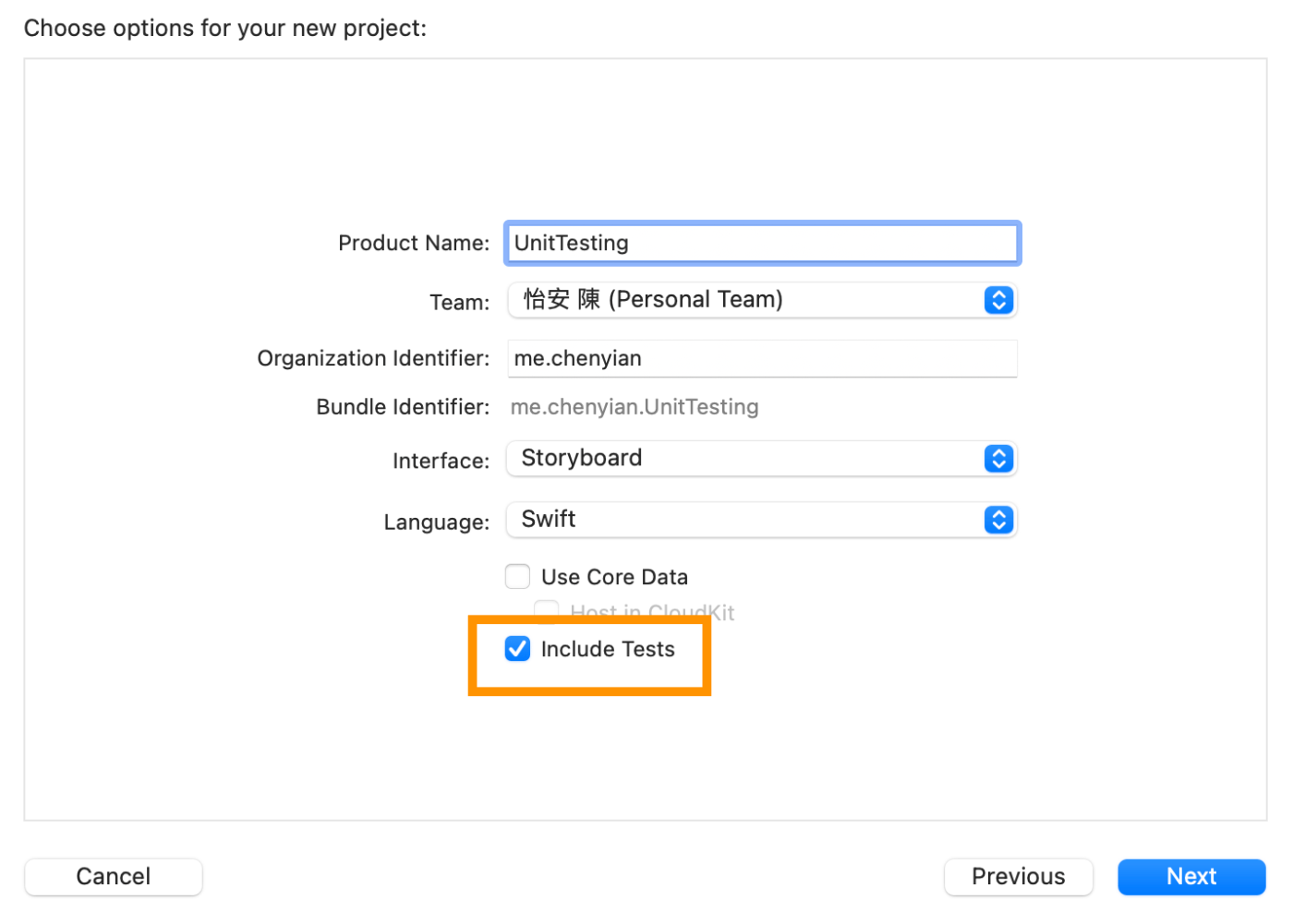Click the "Organization Identifier:" field label
1293x924 pixels.
tap(373, 358)
